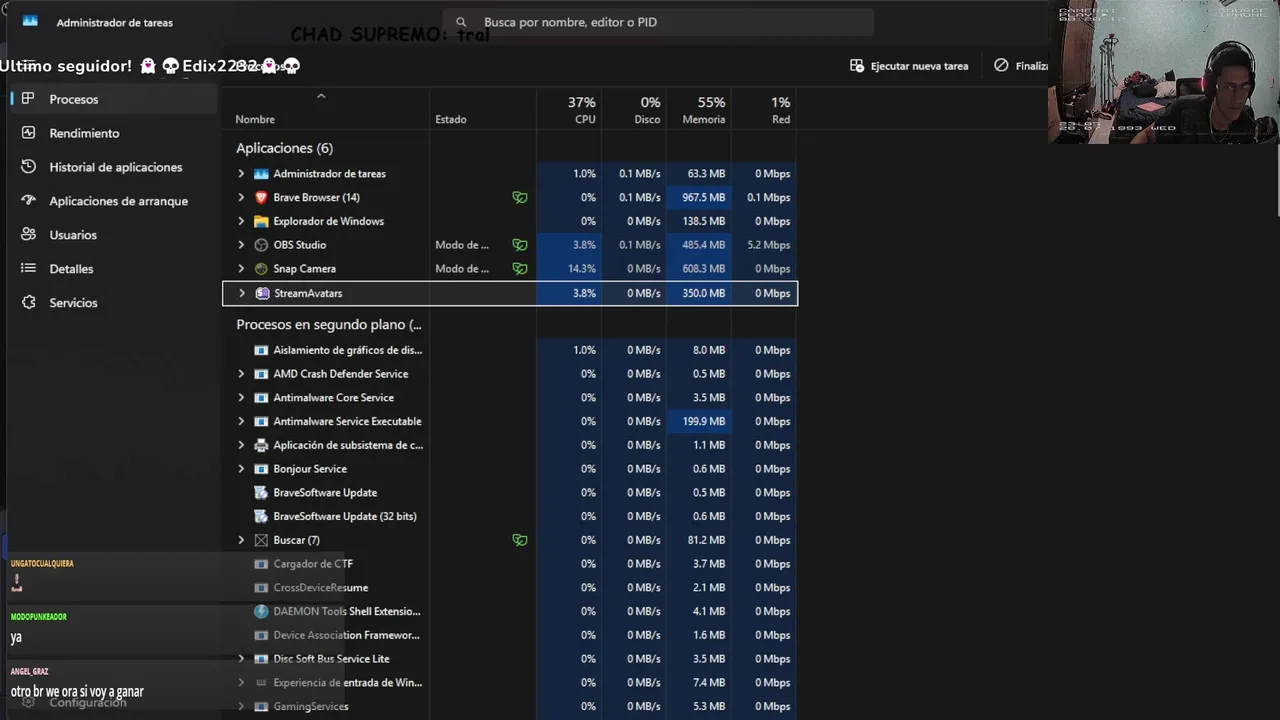This screenshot has height=720, width=1280.
Task: Click the search magnifier icon
Action: click(x=461, y=22)
